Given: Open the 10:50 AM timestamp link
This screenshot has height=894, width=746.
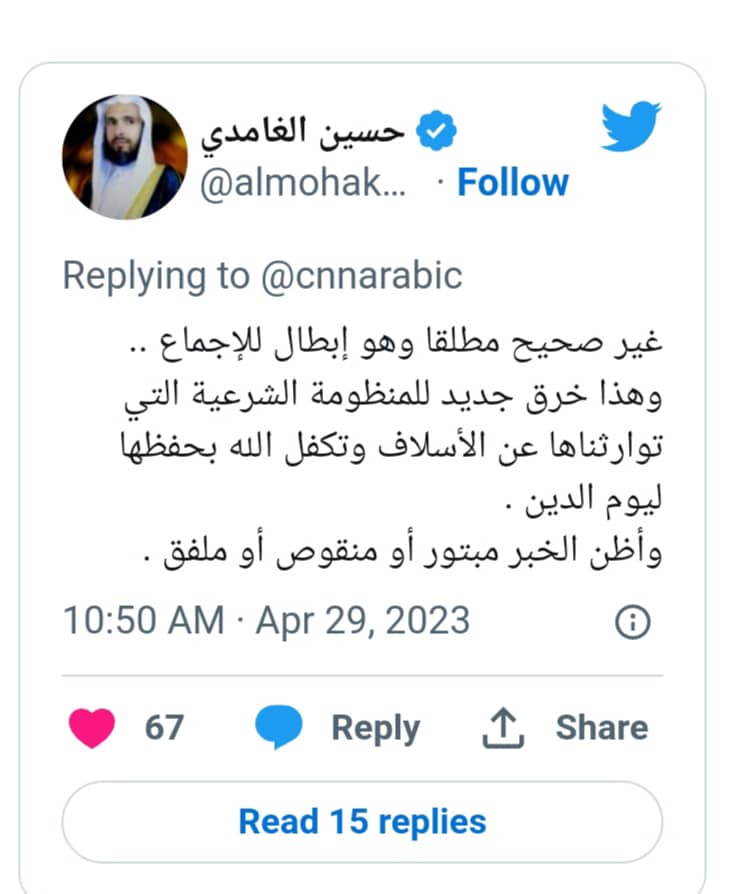Looking at the screenshot, I should click(x=144, y=620).
